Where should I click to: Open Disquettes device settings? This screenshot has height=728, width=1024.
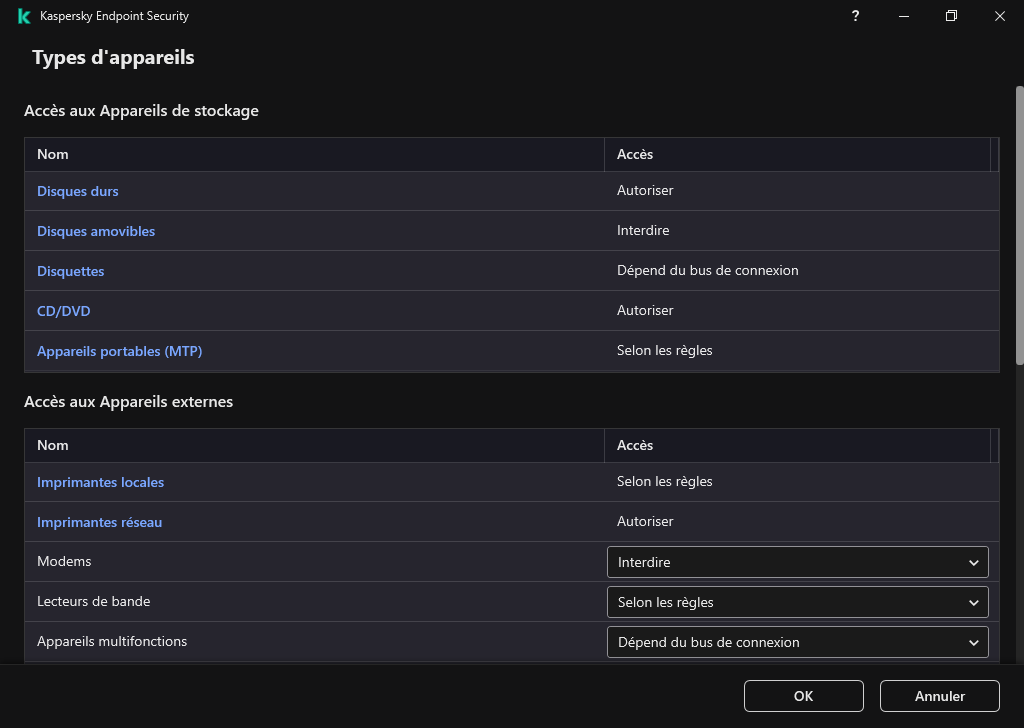(70, 271)
